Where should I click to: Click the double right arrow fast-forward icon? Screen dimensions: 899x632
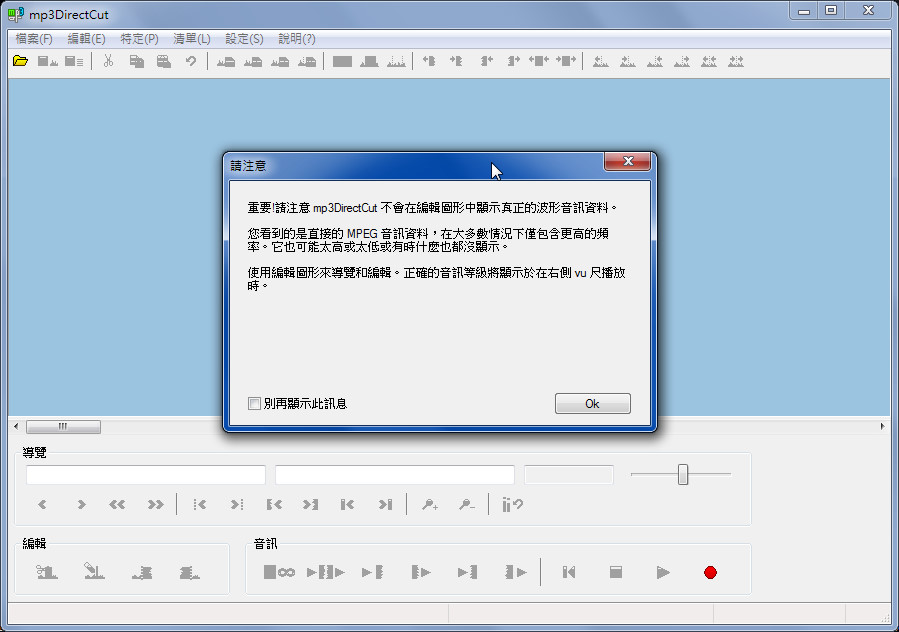155,505
